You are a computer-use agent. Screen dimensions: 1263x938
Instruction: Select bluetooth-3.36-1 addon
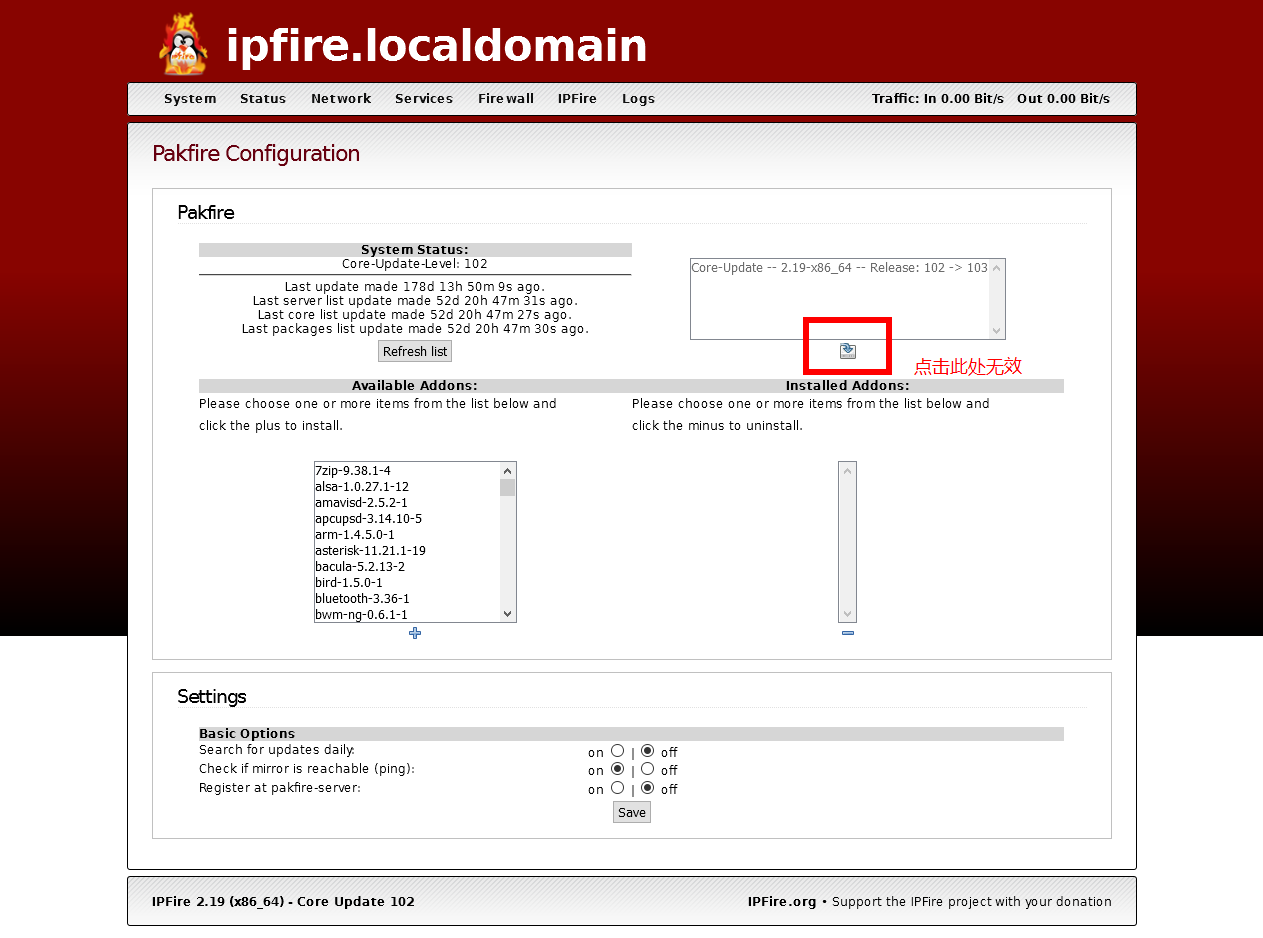click(407, 598)
